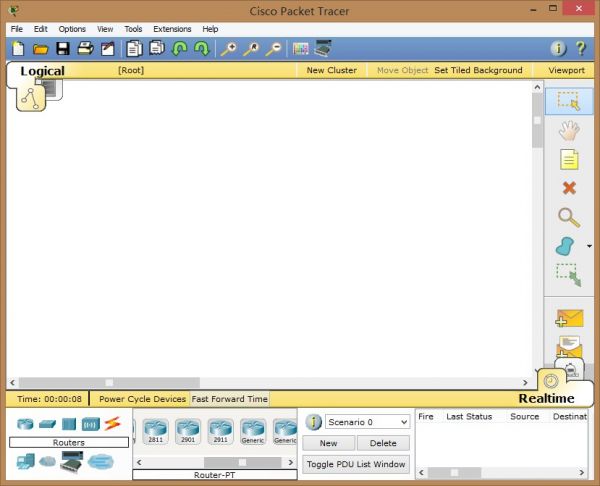
Task: Open a file with folder icon
Action: click(x=41, y=49)
